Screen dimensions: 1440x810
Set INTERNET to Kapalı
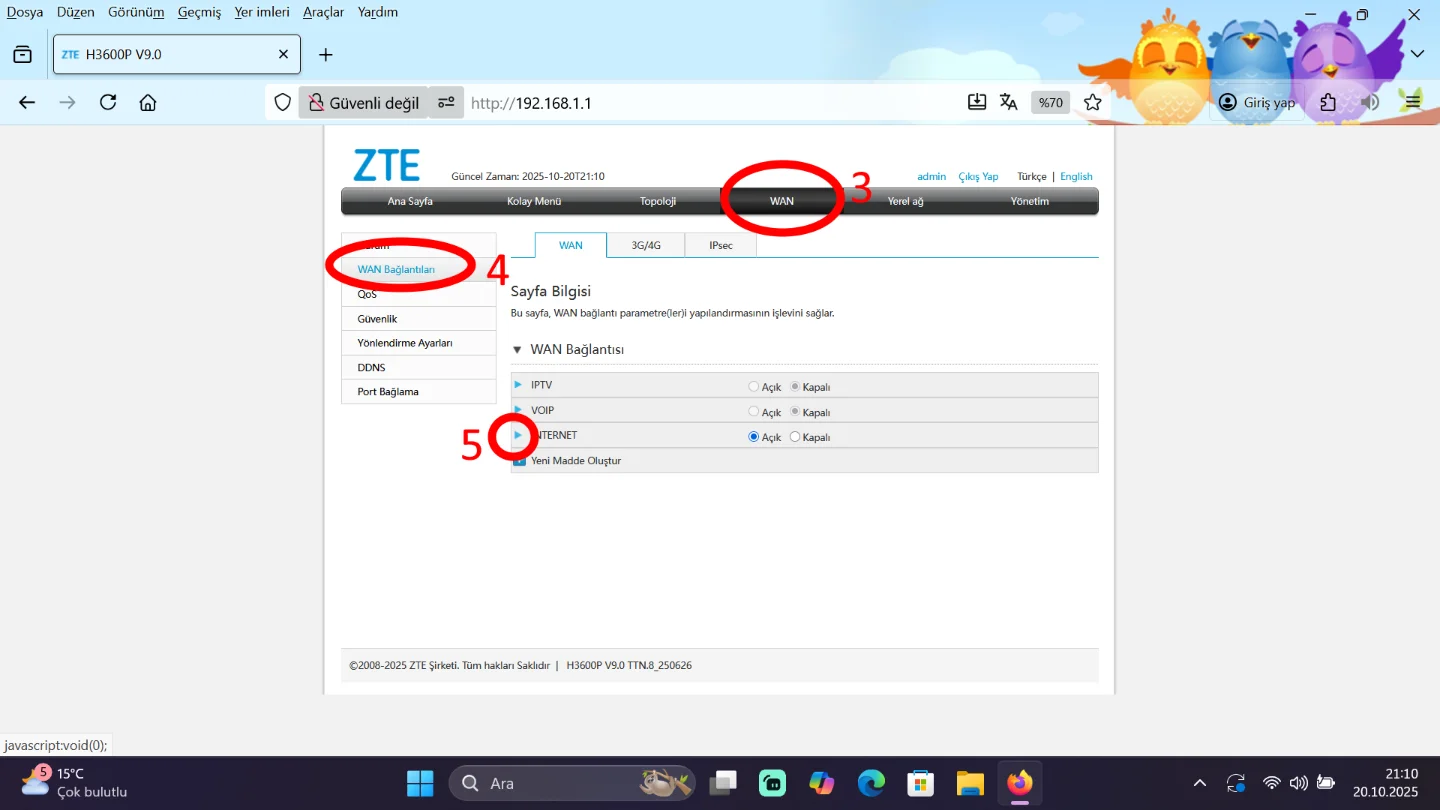tap(796, 437)
